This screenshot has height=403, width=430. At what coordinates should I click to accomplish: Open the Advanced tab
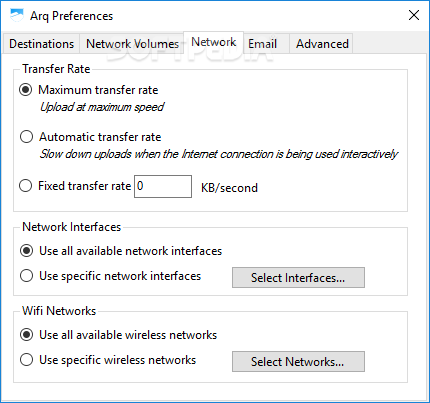pos(322,44)
